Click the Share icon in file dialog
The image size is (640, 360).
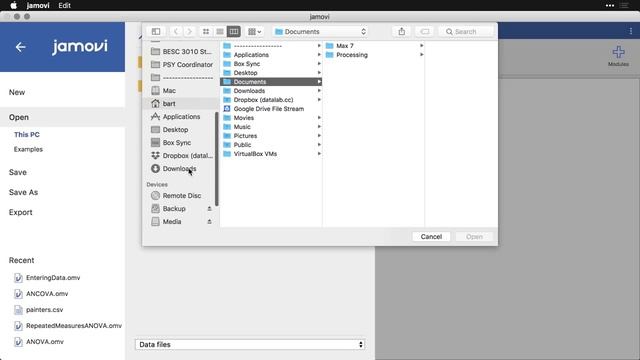click(402, 31)
